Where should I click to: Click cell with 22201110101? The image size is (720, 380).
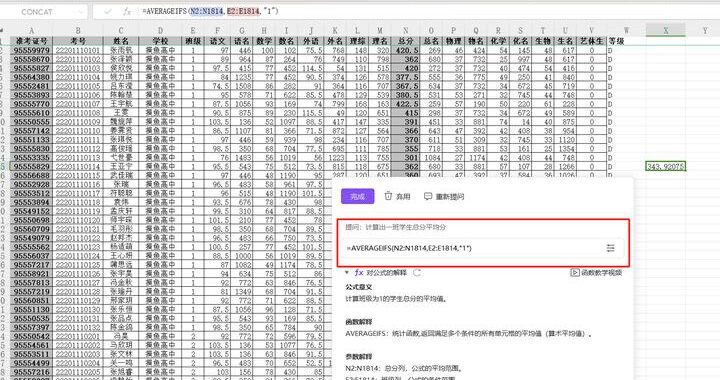coord(78,50)
